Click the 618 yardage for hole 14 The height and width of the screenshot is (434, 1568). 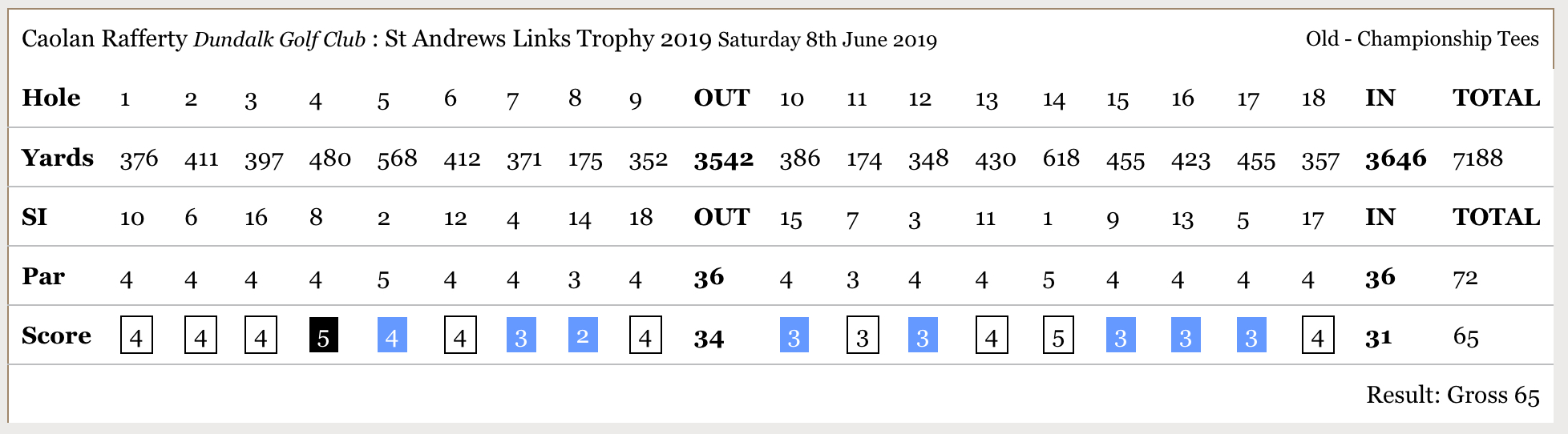(x=1061, y=159)
